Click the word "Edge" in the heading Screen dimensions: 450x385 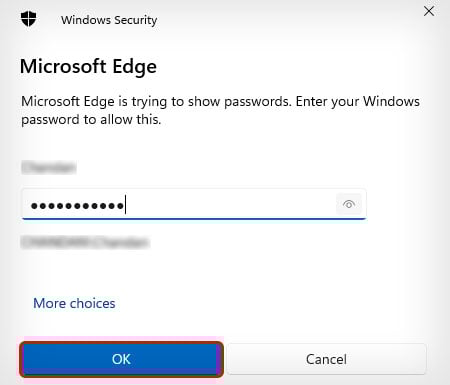(135, 67)
